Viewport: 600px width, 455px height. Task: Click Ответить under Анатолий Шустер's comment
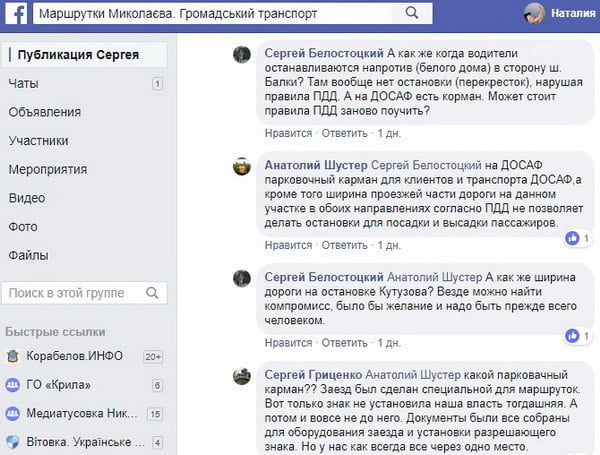pos(344,244)
